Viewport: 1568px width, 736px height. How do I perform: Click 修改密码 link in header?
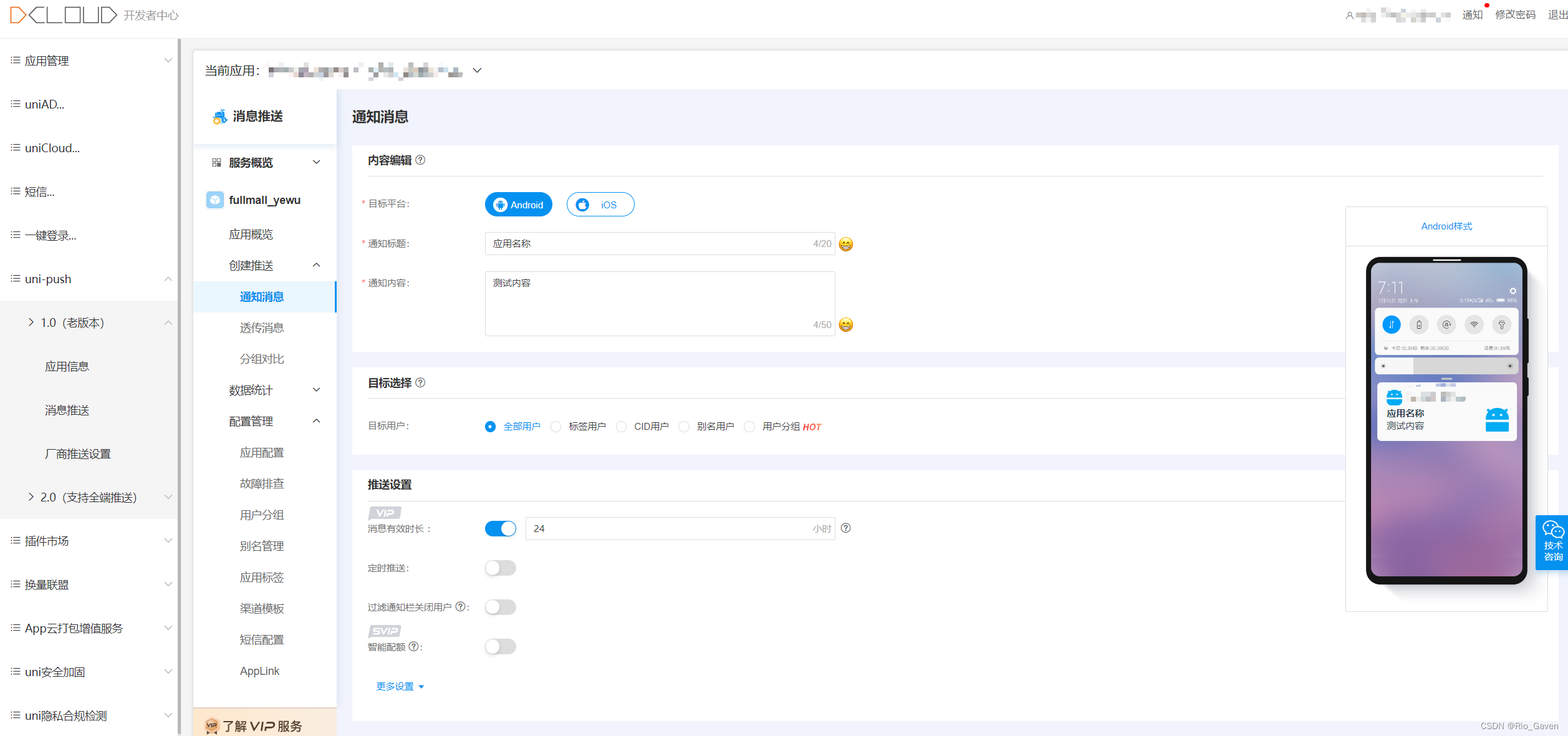[x=1515, y=15]
